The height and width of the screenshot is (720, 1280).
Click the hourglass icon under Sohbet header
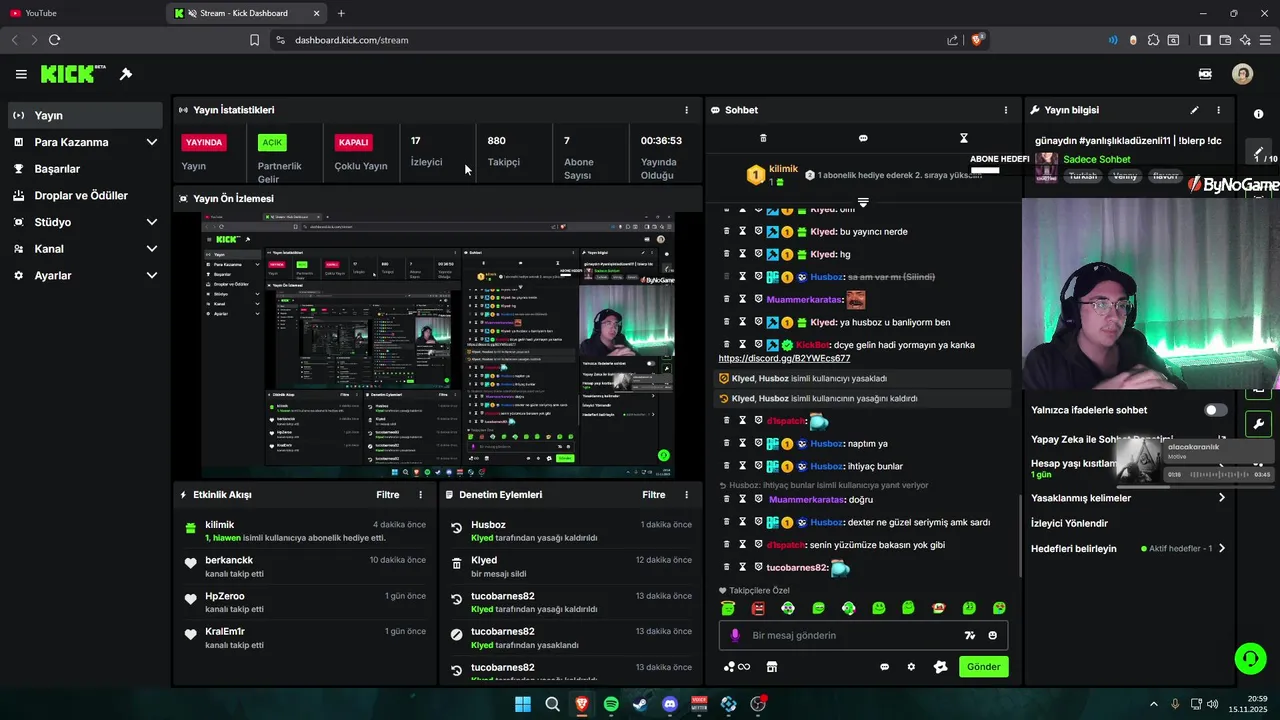tap(964, 138)
